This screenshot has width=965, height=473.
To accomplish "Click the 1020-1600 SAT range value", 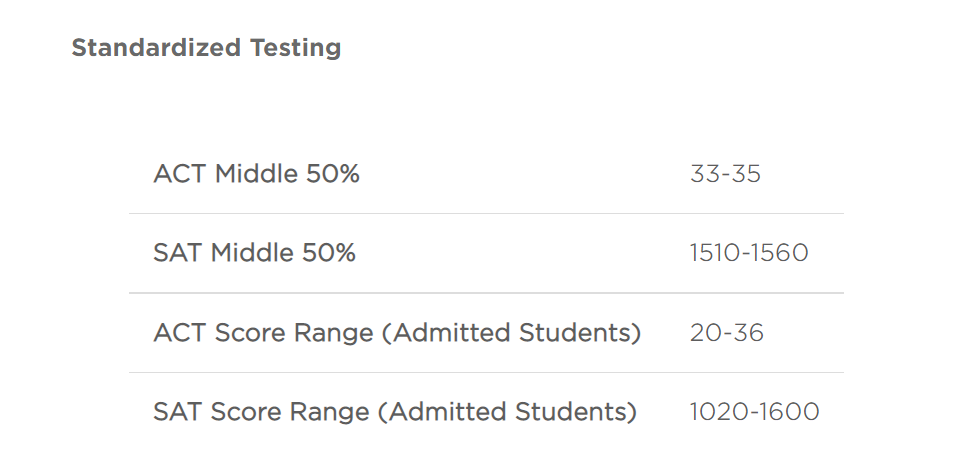I will 755,411.
